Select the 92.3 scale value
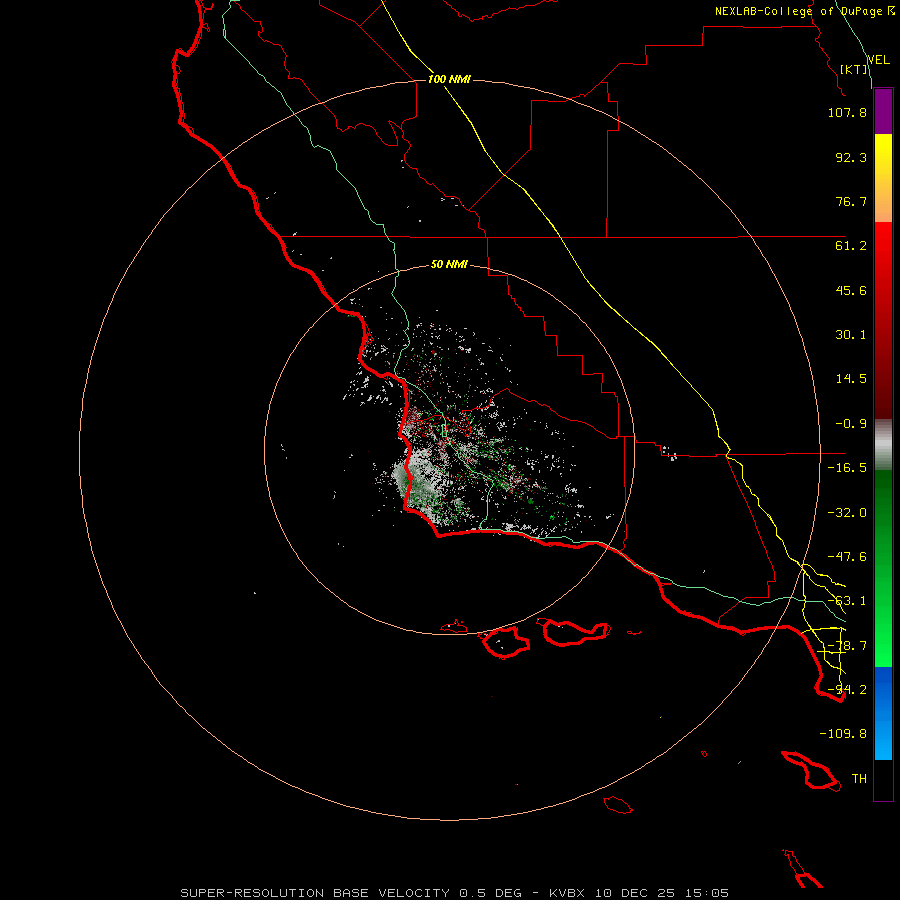The width and height of the screenshot is (900, 900). (851, 157)
